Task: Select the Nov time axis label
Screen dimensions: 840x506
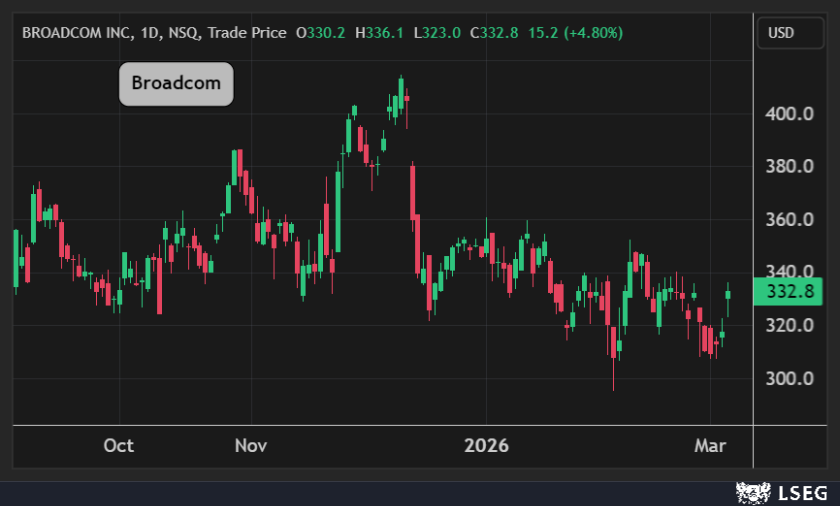Action: [x=251, y=445]
